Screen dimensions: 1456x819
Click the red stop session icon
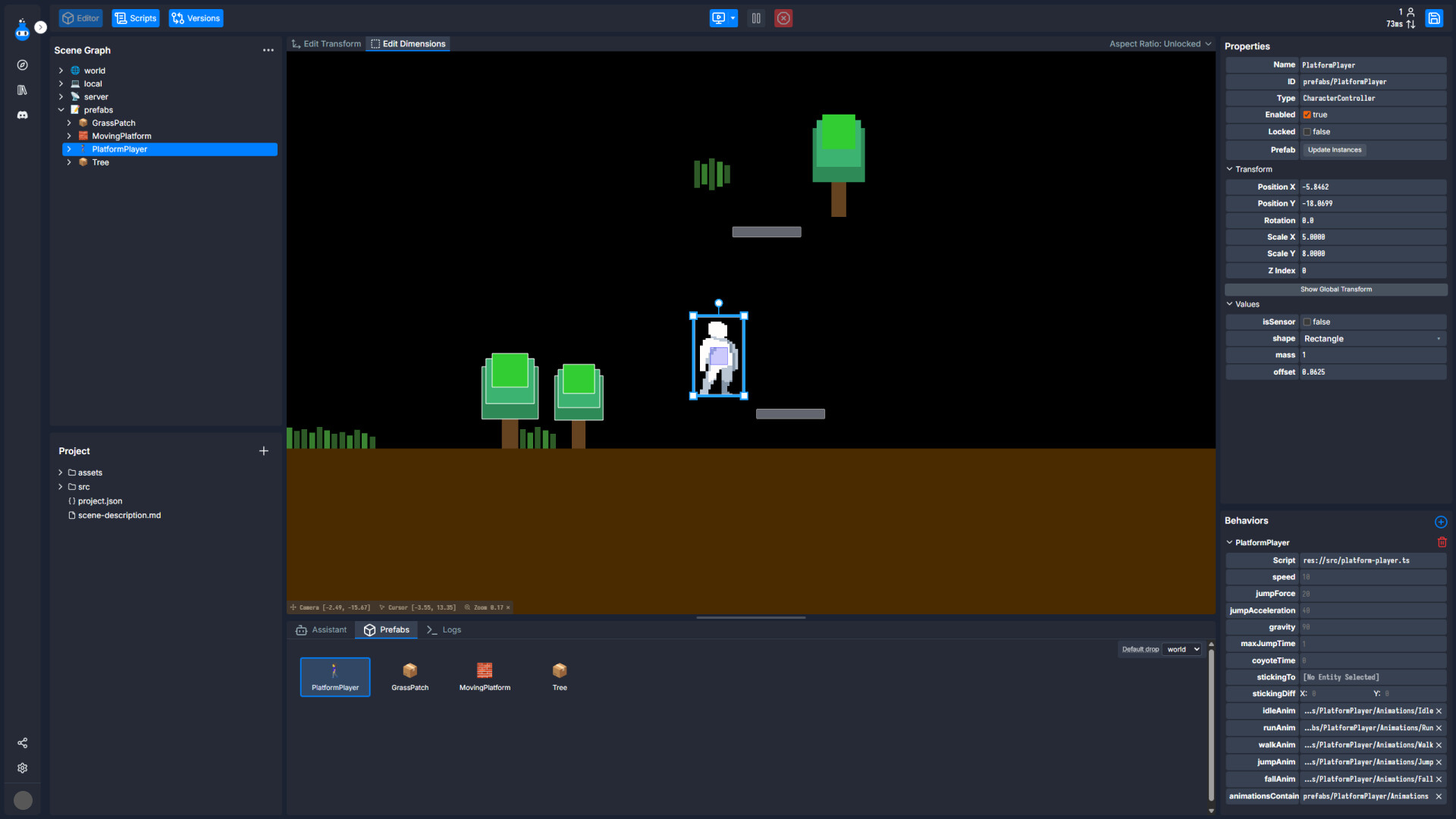coord(783,17)
